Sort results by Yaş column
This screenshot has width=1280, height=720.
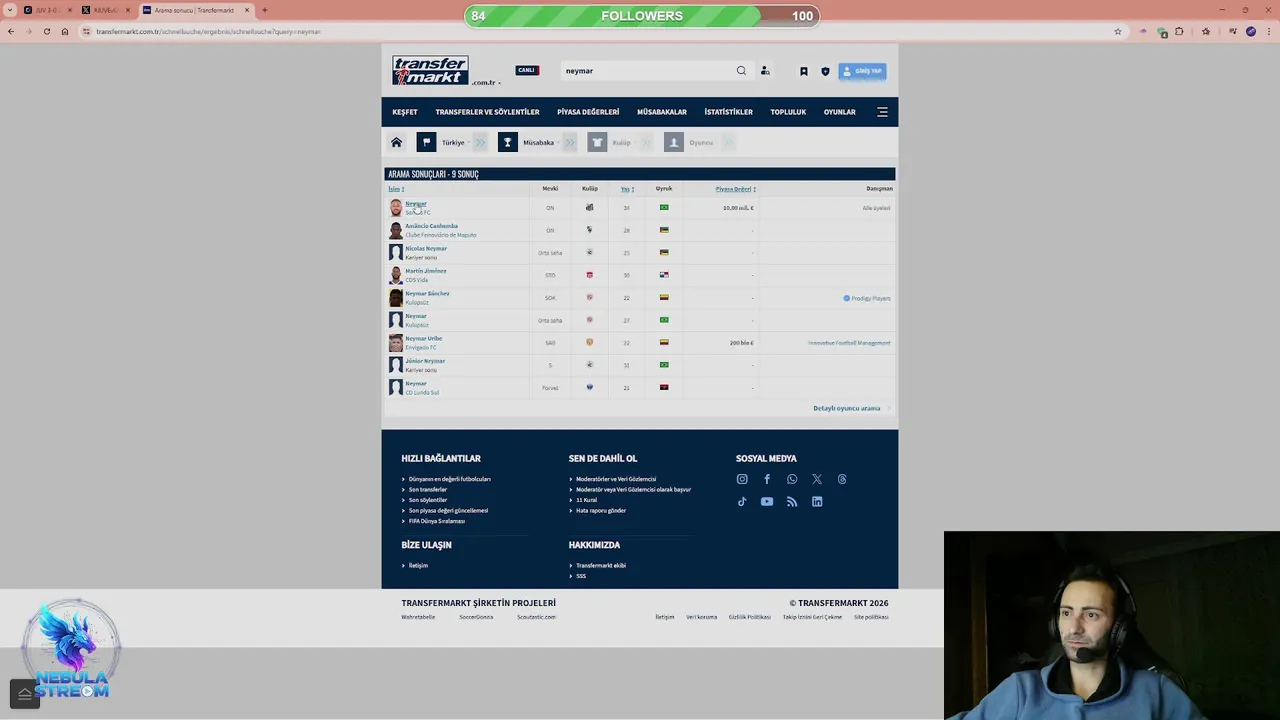click(x=627, y=189)
